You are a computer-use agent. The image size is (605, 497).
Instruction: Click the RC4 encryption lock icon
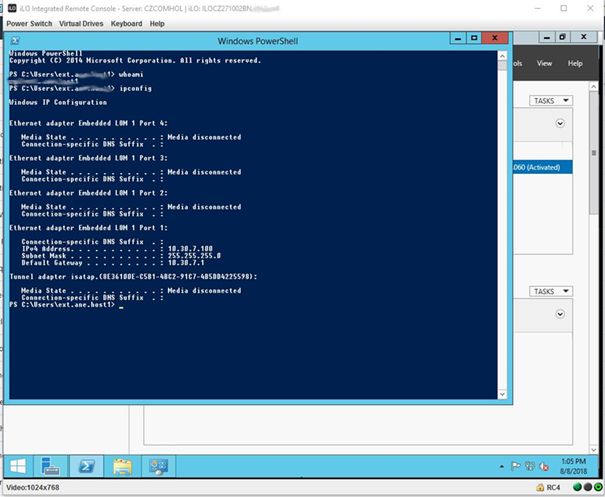540,488
